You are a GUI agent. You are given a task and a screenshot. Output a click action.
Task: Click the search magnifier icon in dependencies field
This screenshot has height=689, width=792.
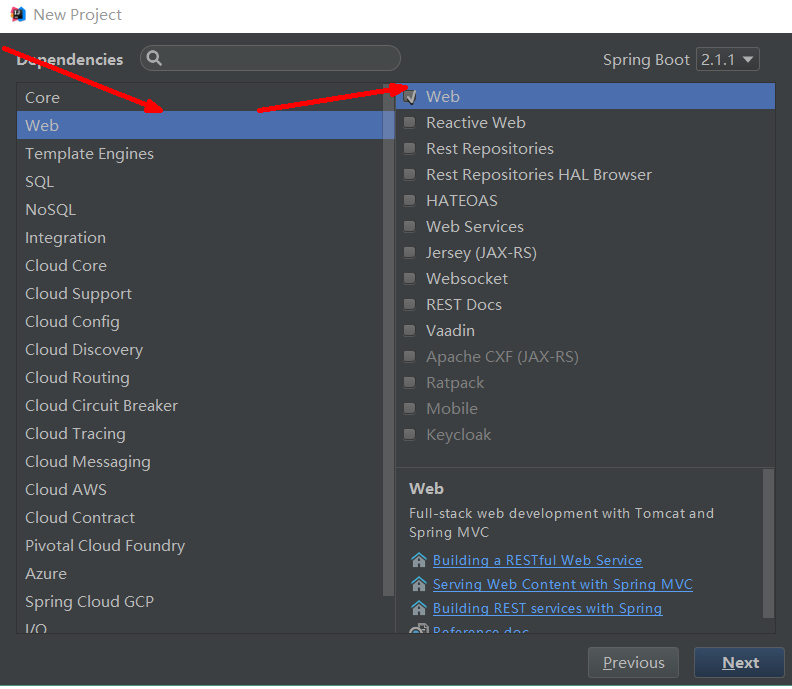click(x=154, y=59)
